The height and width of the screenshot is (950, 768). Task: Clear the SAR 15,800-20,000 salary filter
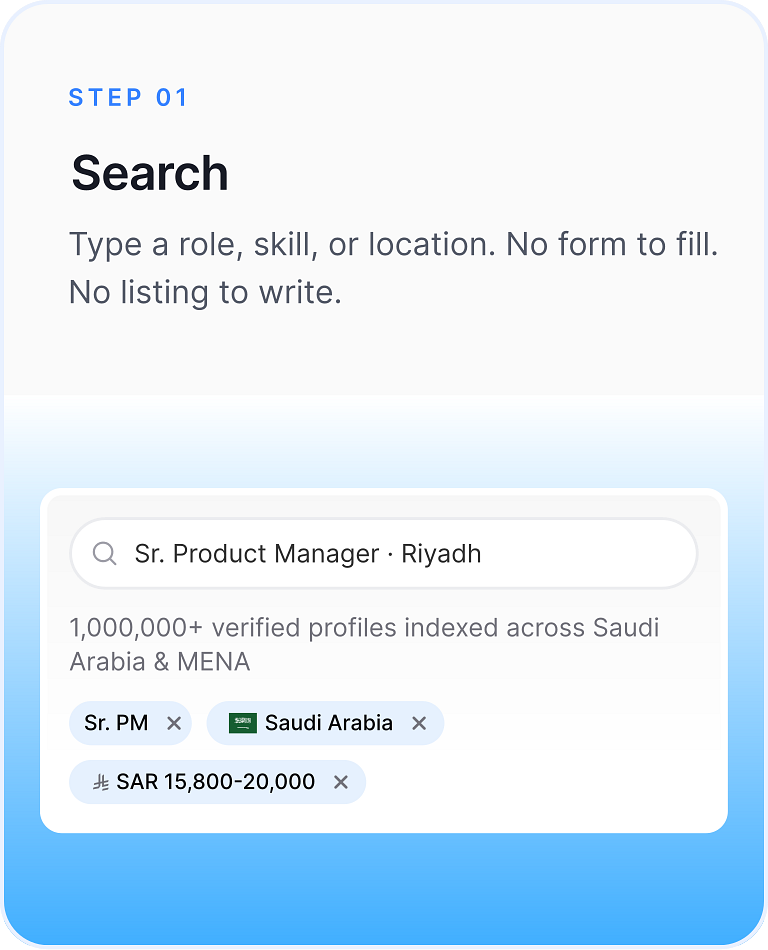pyautogui.click(x=340, y=782)
